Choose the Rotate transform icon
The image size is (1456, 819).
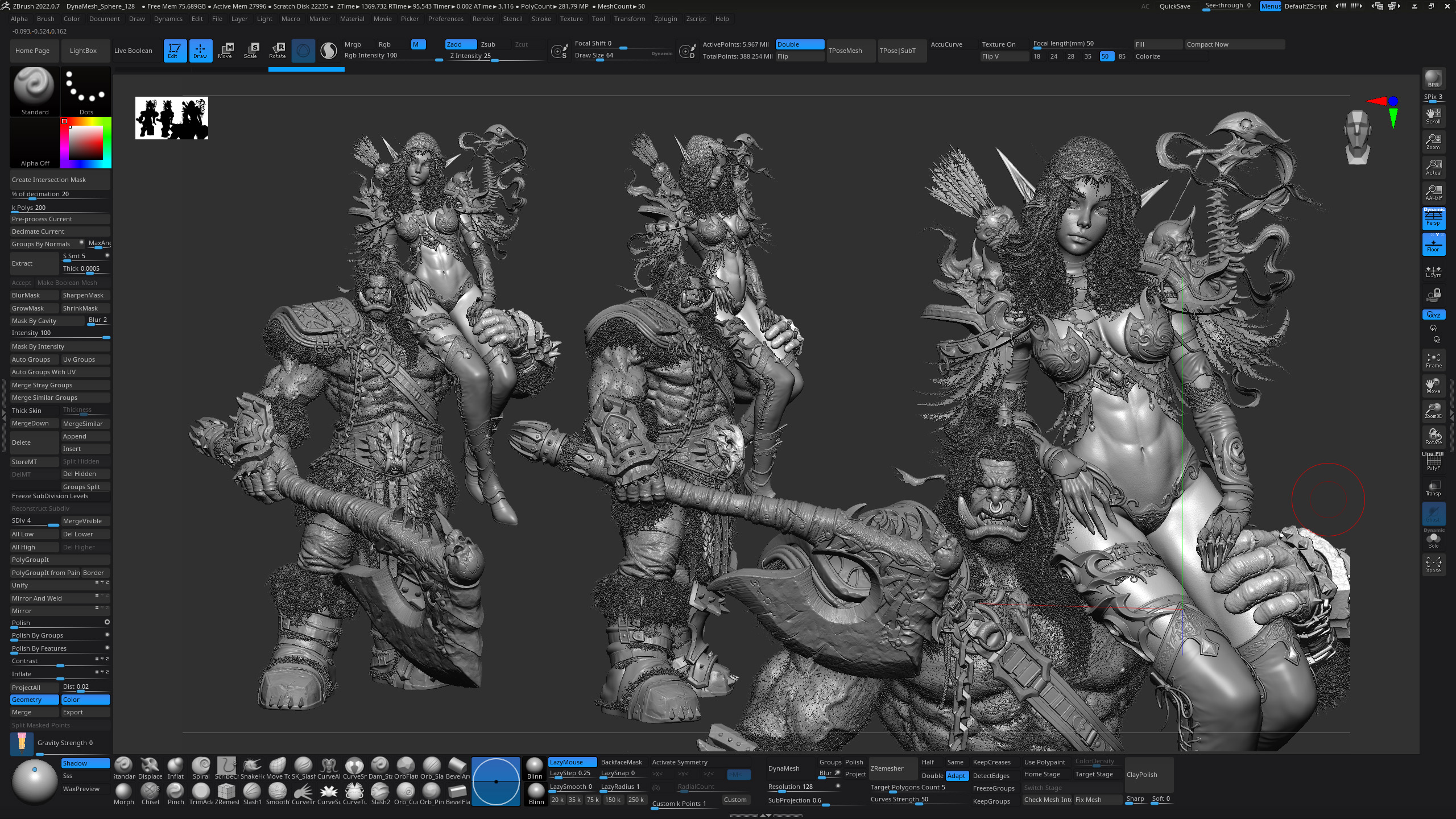coord(278,50)
